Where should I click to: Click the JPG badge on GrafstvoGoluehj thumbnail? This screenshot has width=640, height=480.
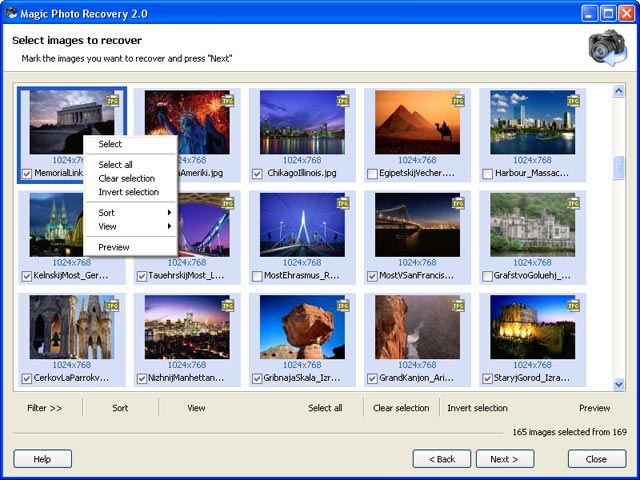[573, 203]
